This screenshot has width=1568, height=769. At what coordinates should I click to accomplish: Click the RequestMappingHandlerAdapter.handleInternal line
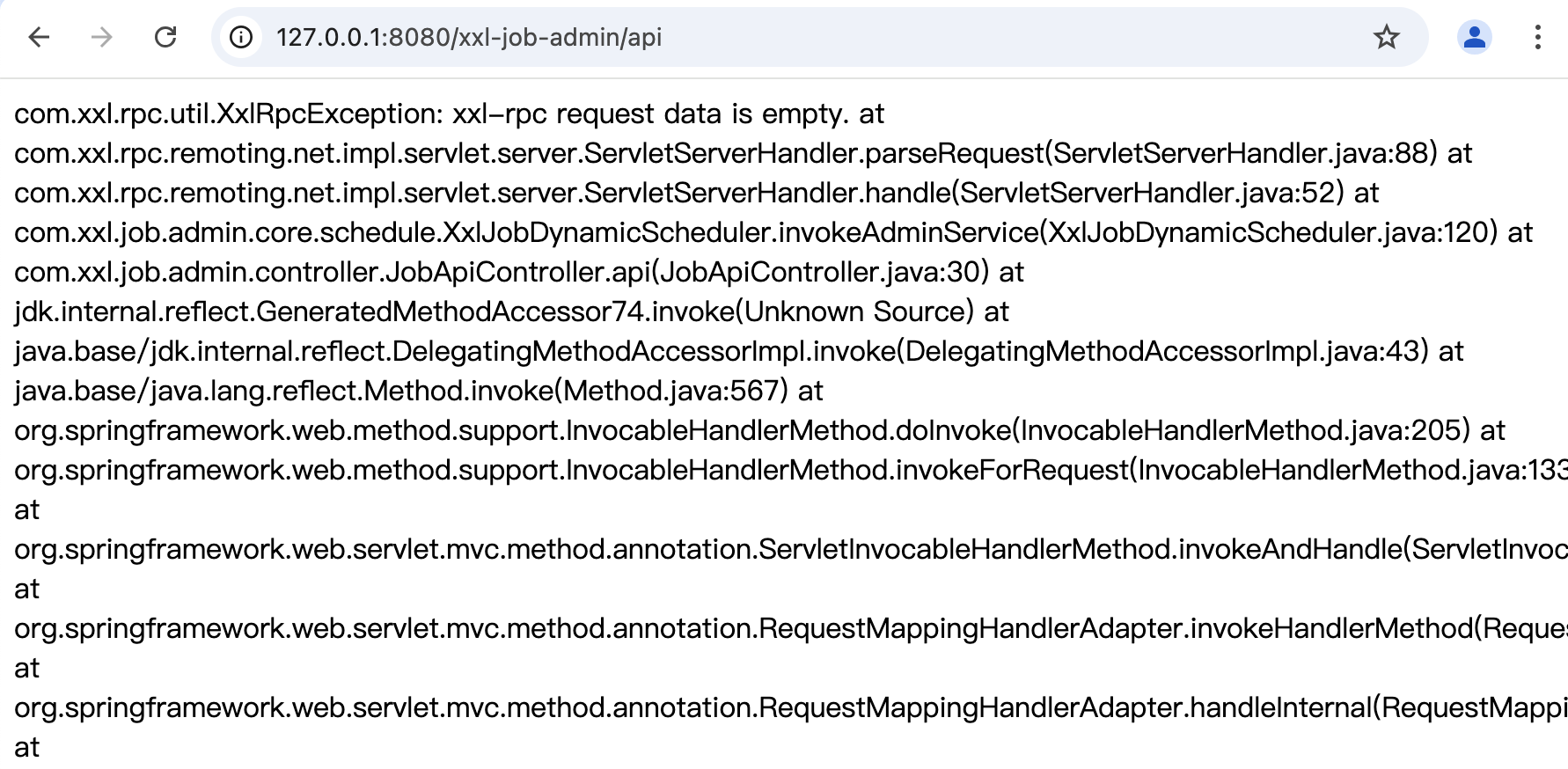pos(783,707)
